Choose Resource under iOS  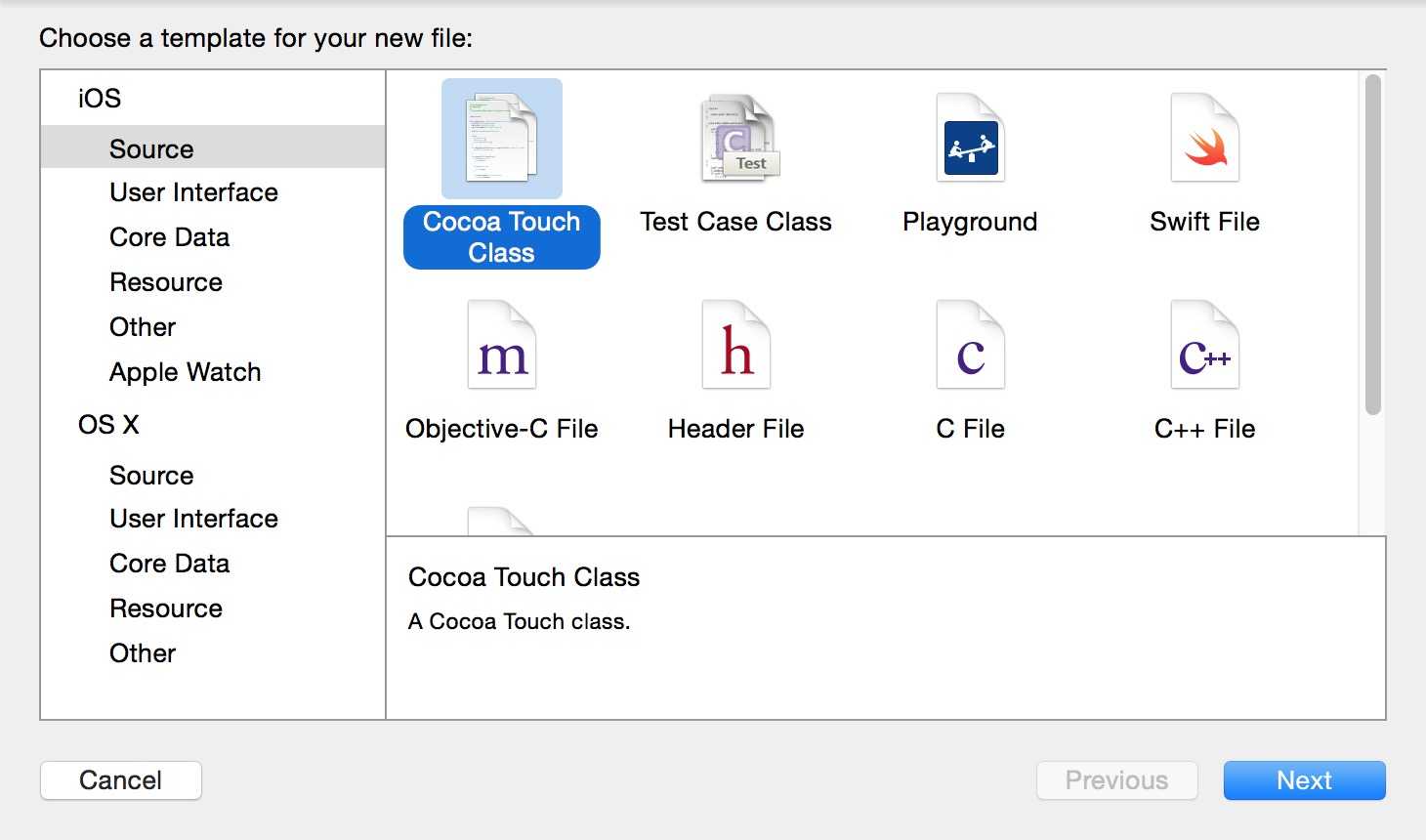point(166,282)
